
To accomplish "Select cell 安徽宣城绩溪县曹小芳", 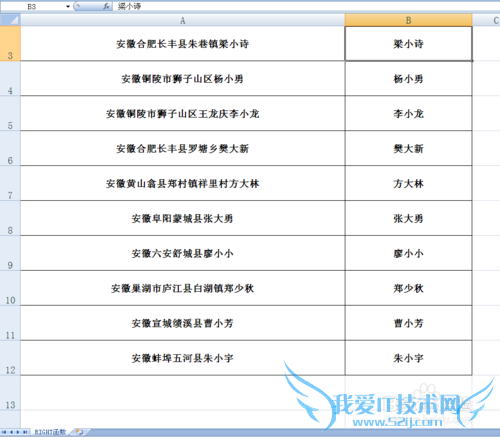I will coord(183,323).
